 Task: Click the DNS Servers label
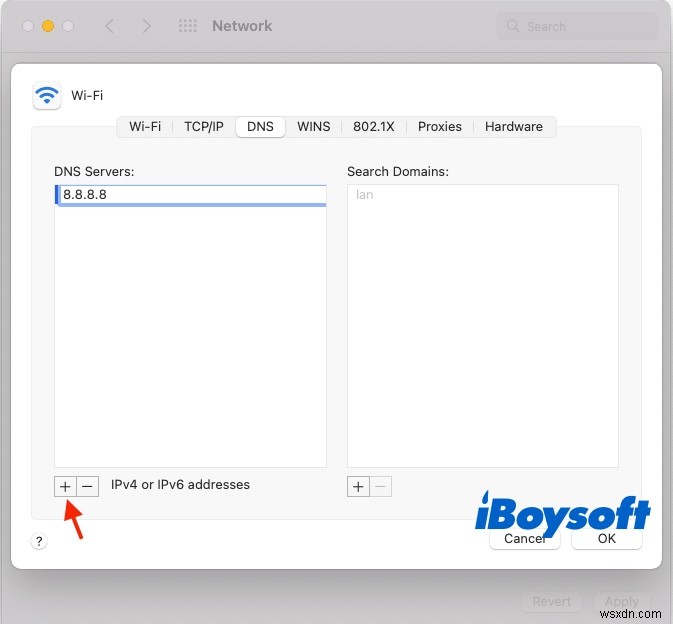tap(94, 172)
